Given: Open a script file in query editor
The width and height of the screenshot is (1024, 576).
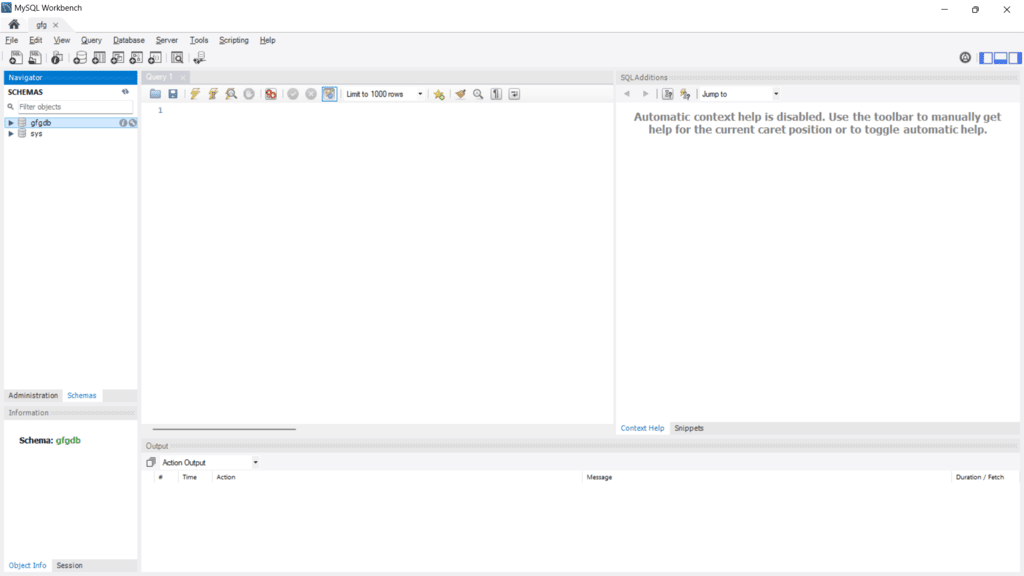Looking at the screenshot, I should click(155, 94).
